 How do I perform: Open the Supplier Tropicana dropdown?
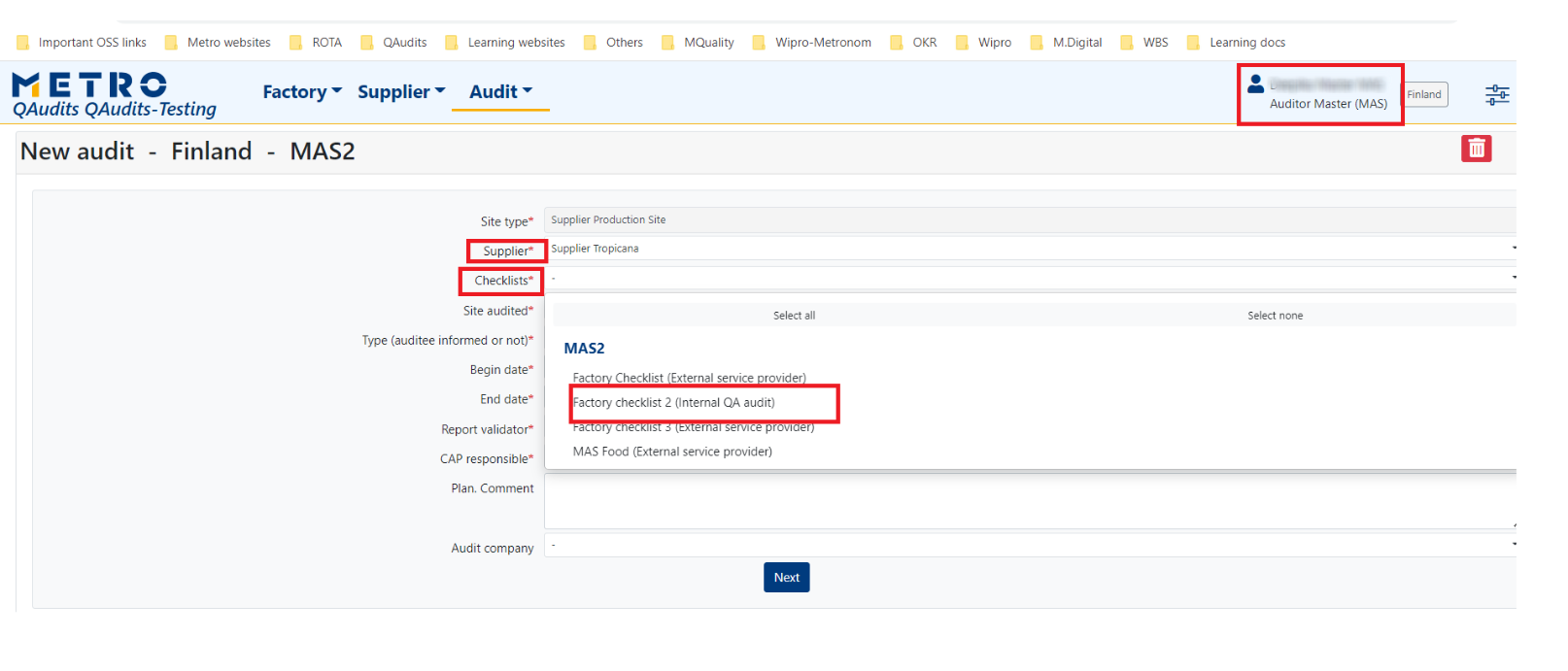1030,249
